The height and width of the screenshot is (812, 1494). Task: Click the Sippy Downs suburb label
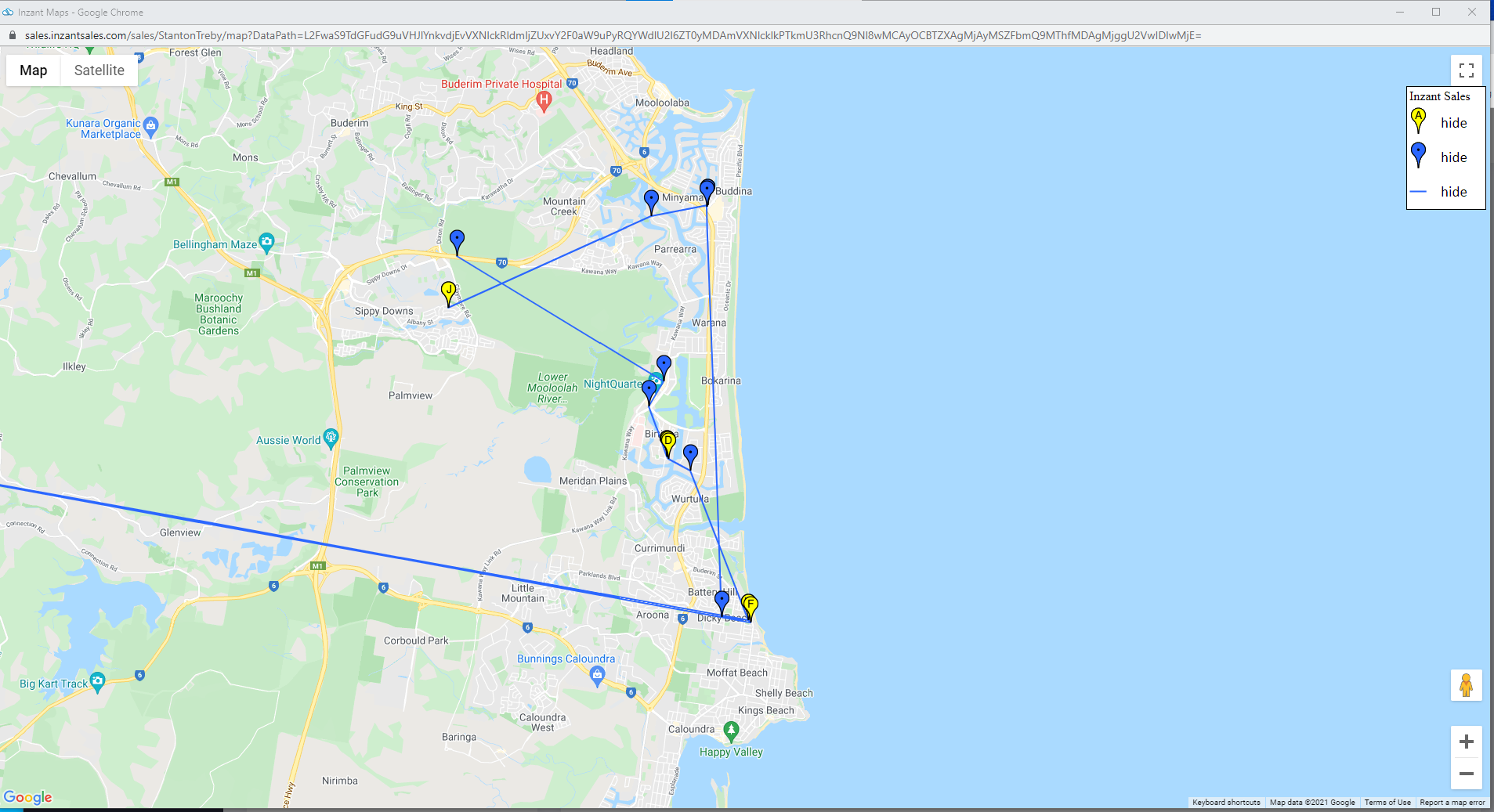click(384, 311)
